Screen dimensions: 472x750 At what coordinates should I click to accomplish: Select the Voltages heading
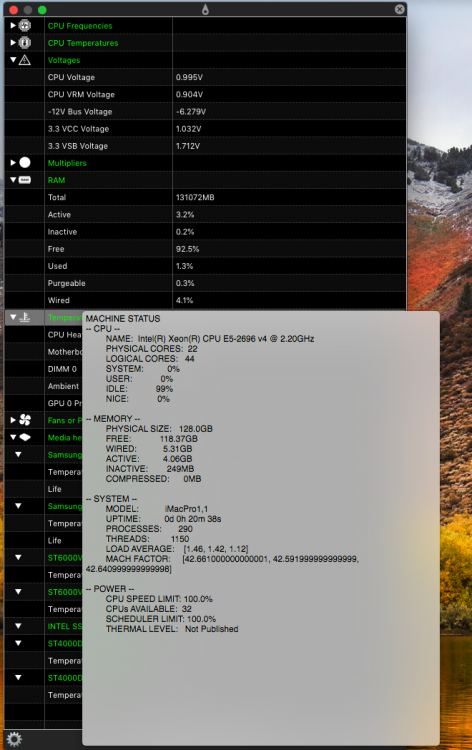pos(64,60)
